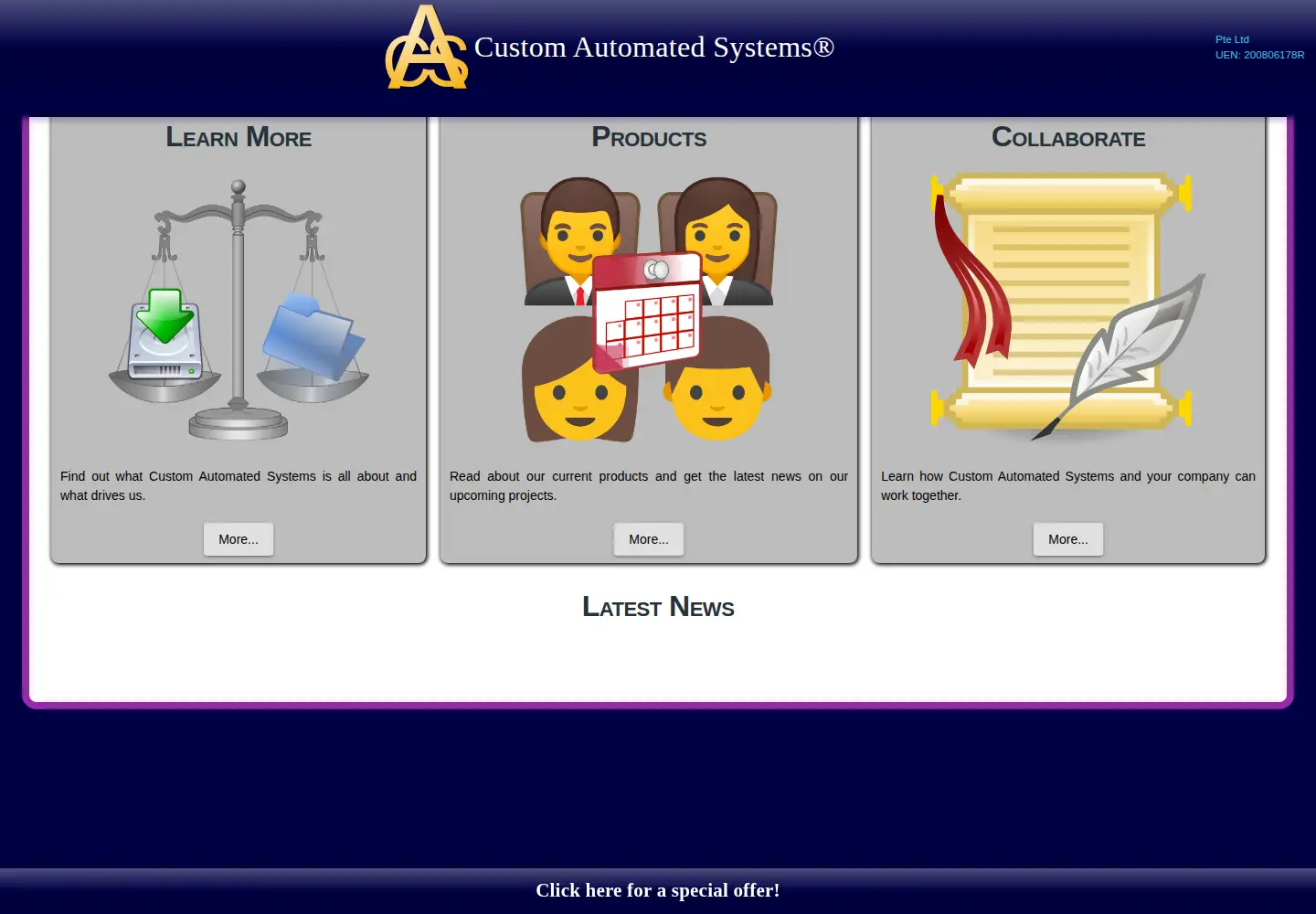Click the 'Find out what Custom Automated Systems' description
Image resolution: width=1316 pixels, height=914 pixels.
click(239, 485)
